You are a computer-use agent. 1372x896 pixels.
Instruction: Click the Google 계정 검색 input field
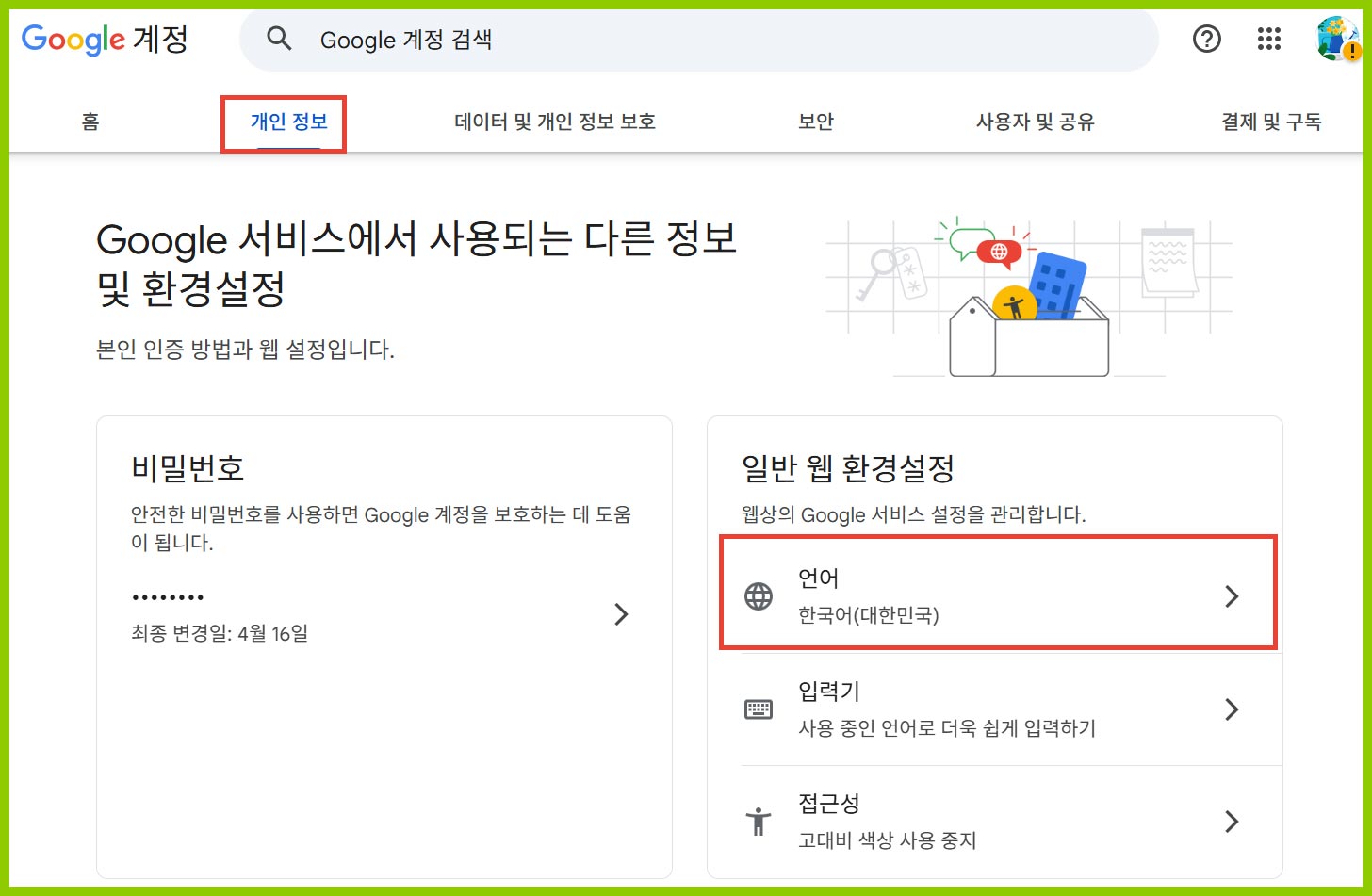click(x=698, y=40)
